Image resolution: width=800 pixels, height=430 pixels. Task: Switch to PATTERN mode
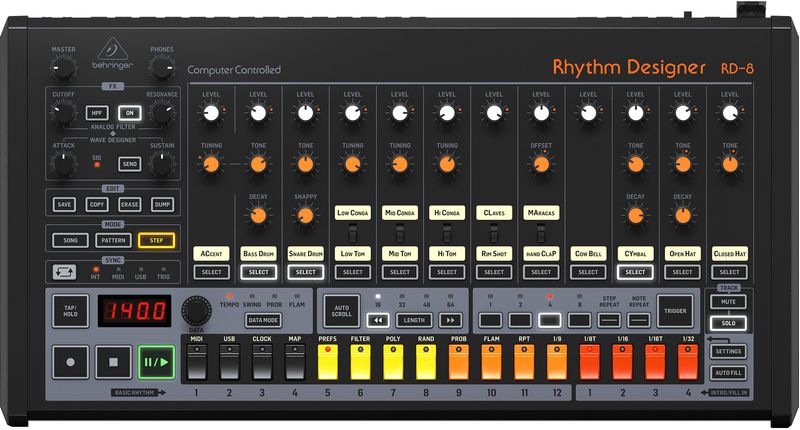coord(113,240)
